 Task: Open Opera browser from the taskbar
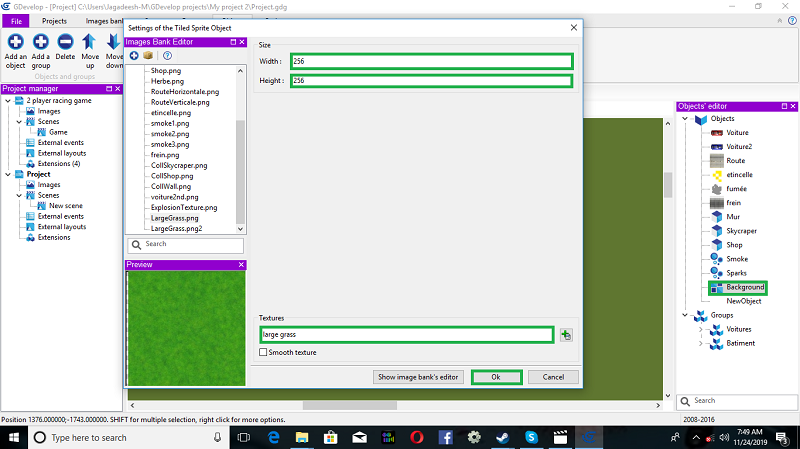tap(416, 437)
